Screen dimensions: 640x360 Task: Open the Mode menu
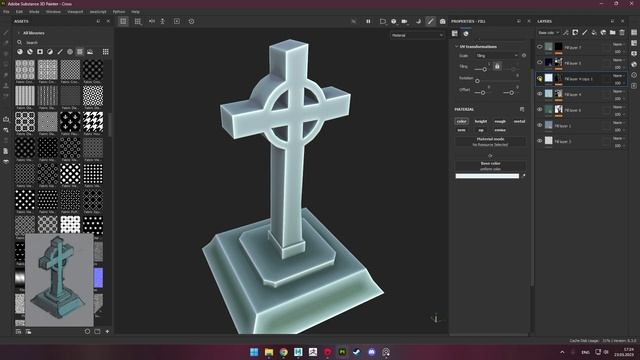[x=34, y=12]
